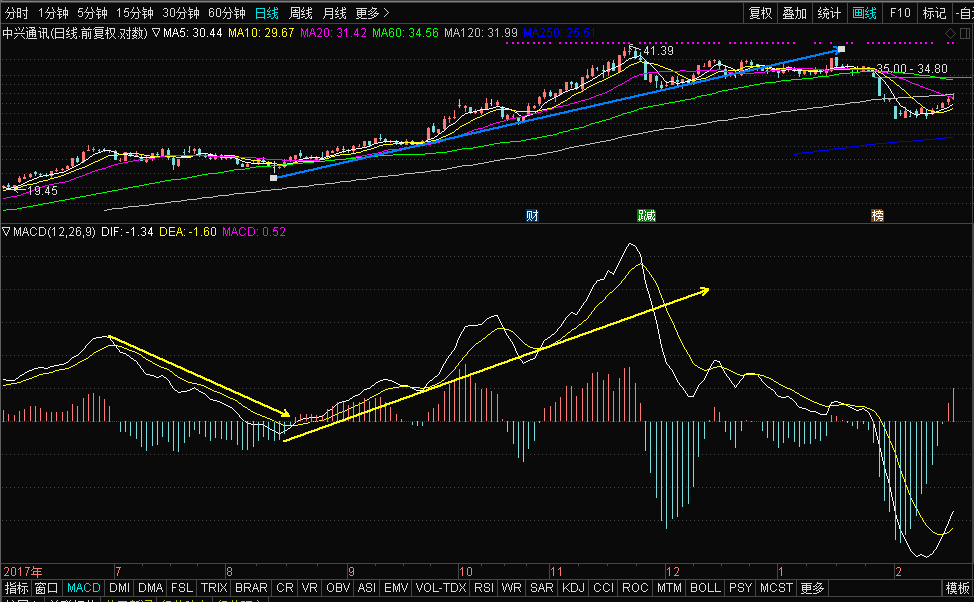Screen dimensions: 974x602
Task: Expand the 更多 periods dropdown at top
Action: pyautogui.click(x=372, y=13)
